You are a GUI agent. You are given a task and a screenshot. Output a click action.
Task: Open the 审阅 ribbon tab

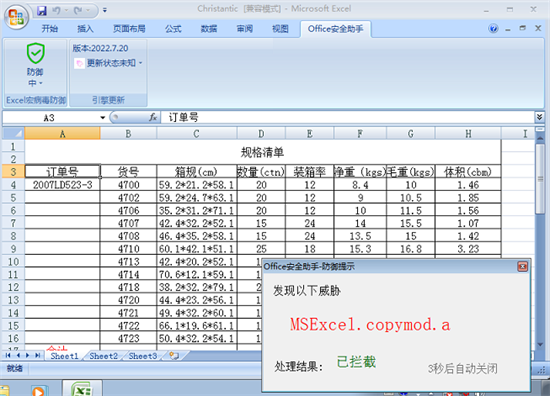tap(244, 29)
